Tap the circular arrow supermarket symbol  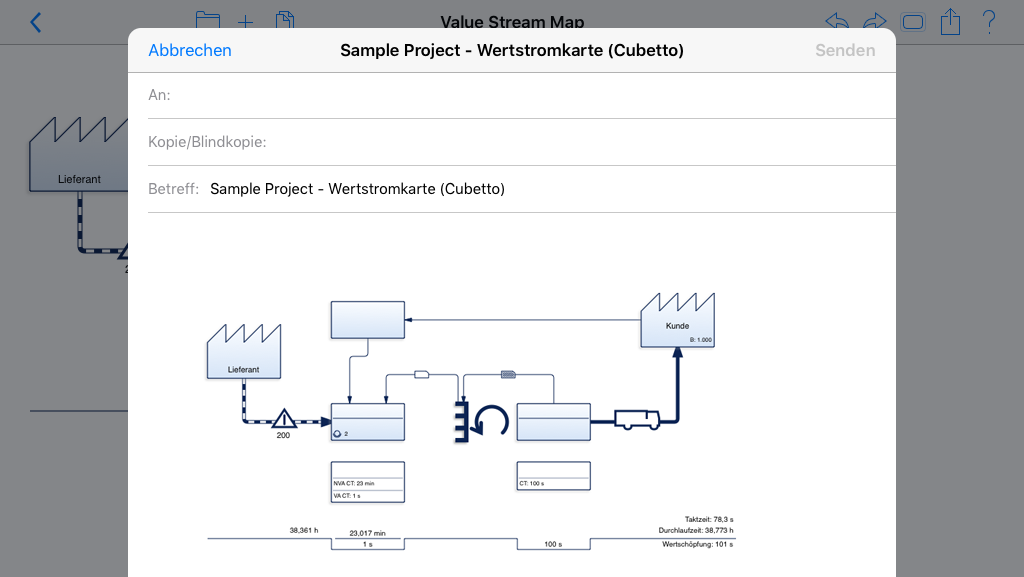491,421
